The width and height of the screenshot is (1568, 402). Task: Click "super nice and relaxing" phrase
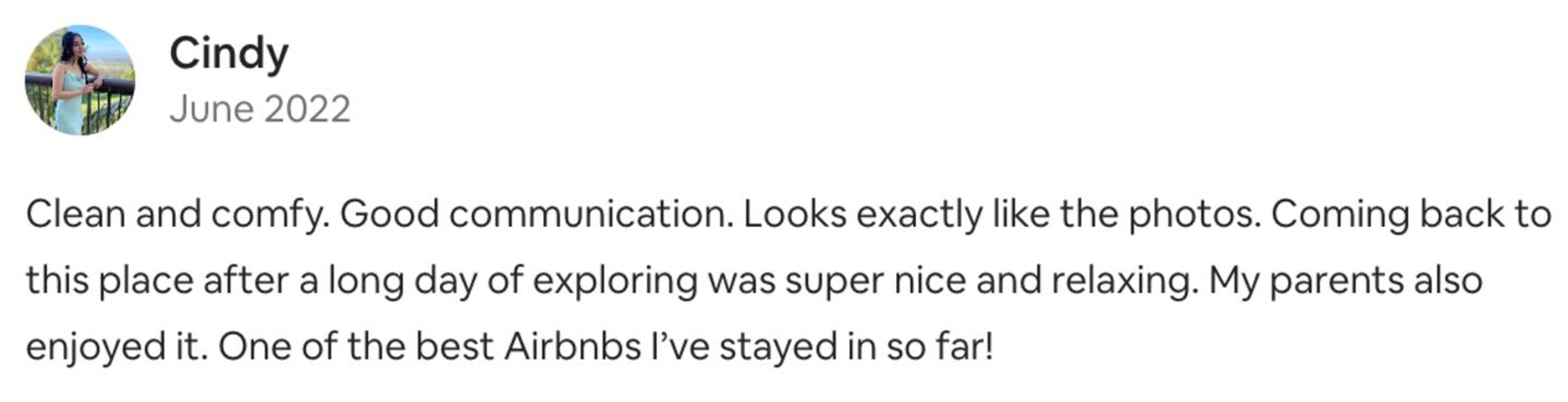[991, 281]
